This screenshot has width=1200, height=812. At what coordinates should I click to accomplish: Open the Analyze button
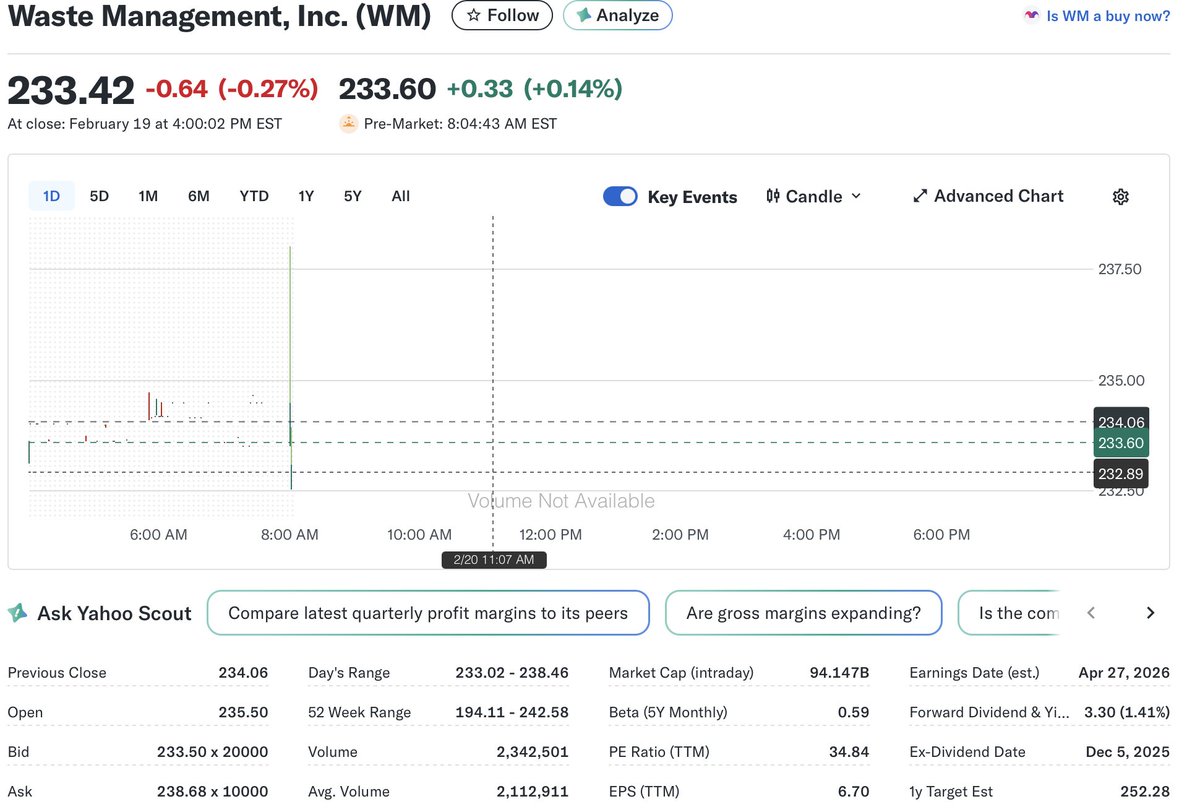tap(617, 15)
